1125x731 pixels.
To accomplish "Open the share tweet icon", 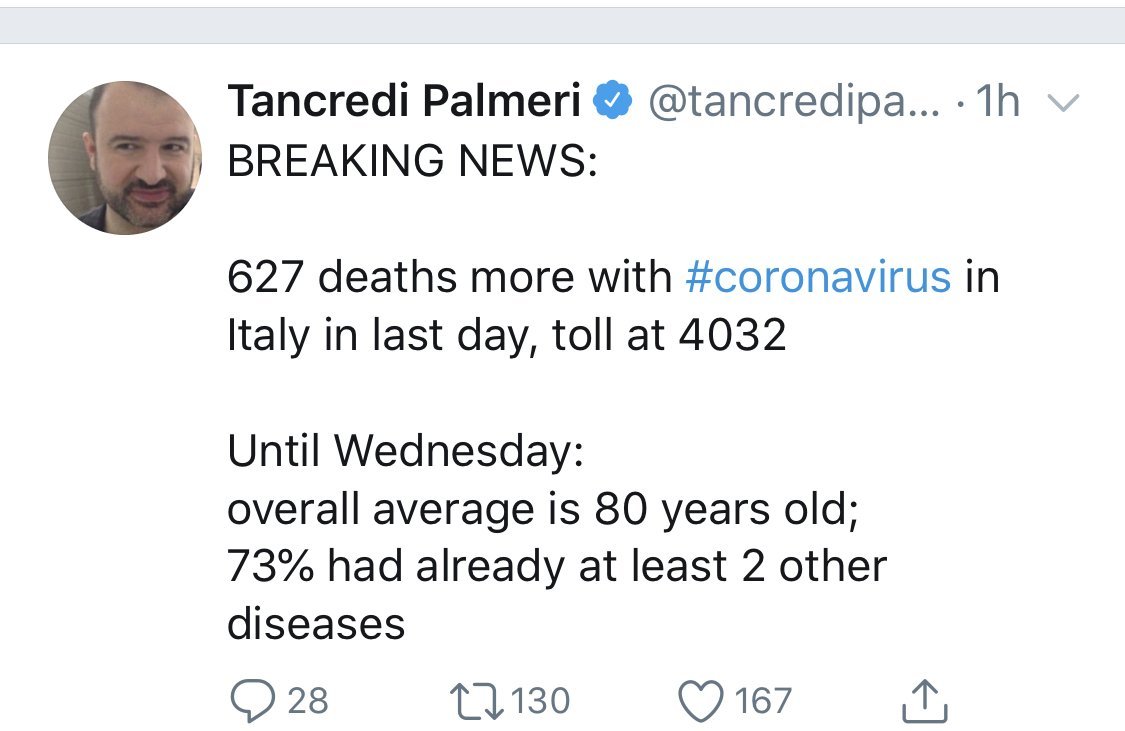I will point(923,701).
